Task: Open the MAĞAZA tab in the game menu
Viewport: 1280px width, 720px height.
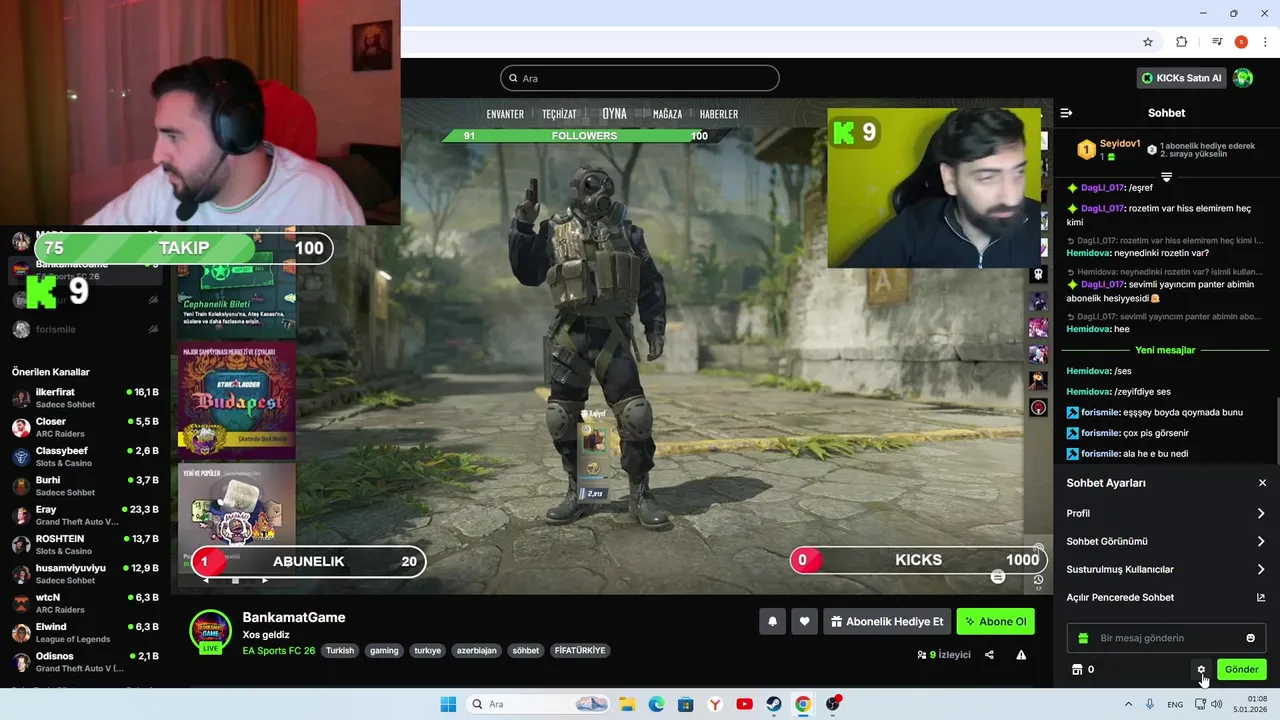Action: click(x=667, y=114)
